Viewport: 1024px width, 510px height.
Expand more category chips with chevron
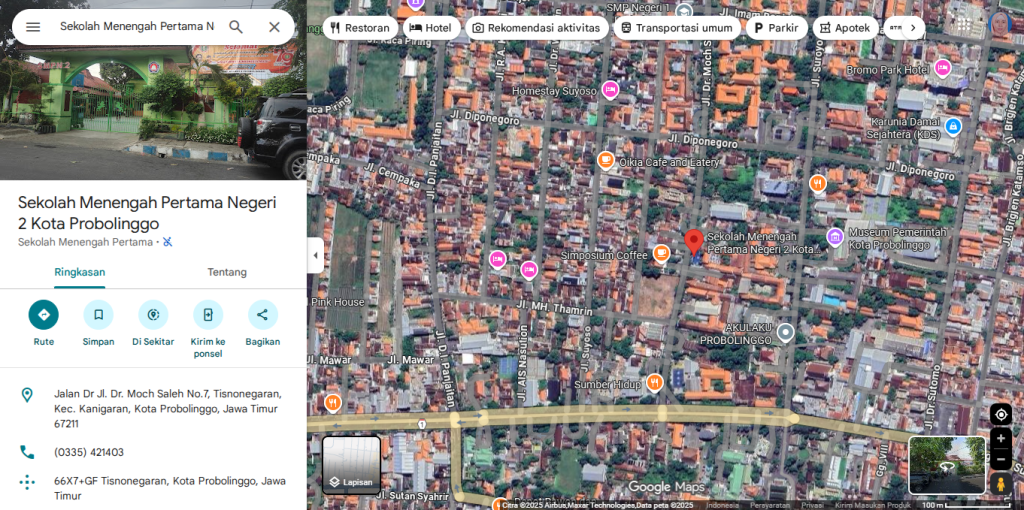coord(913,28)
